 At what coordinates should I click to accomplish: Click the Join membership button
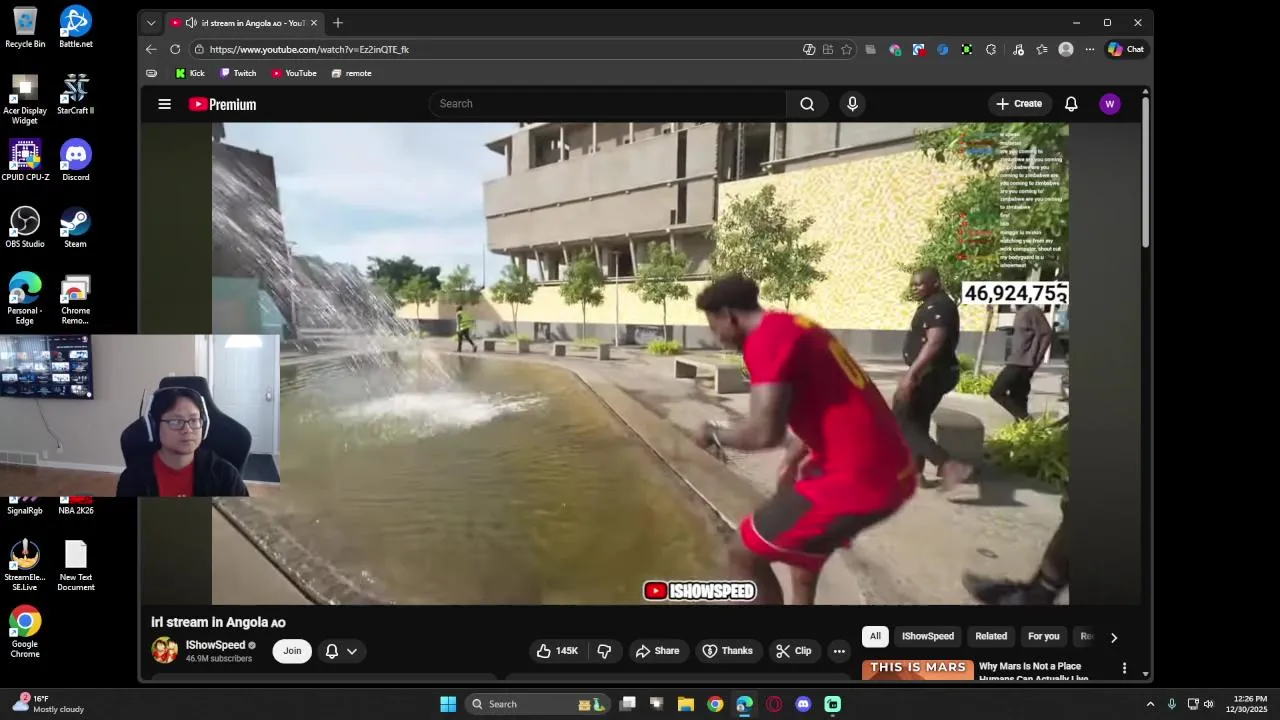click(292, 651)
